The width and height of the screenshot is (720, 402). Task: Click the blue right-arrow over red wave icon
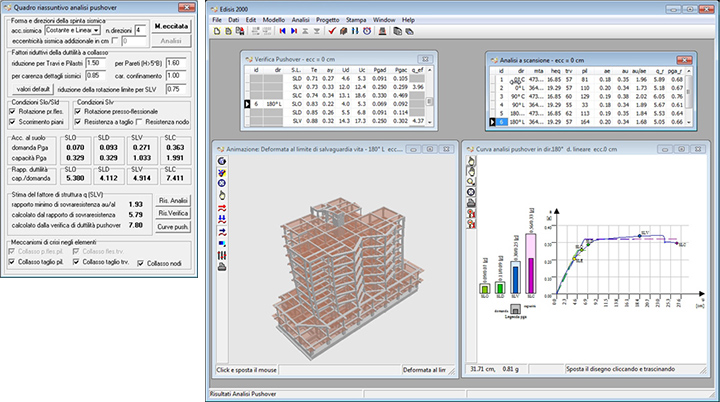(222, 232)
